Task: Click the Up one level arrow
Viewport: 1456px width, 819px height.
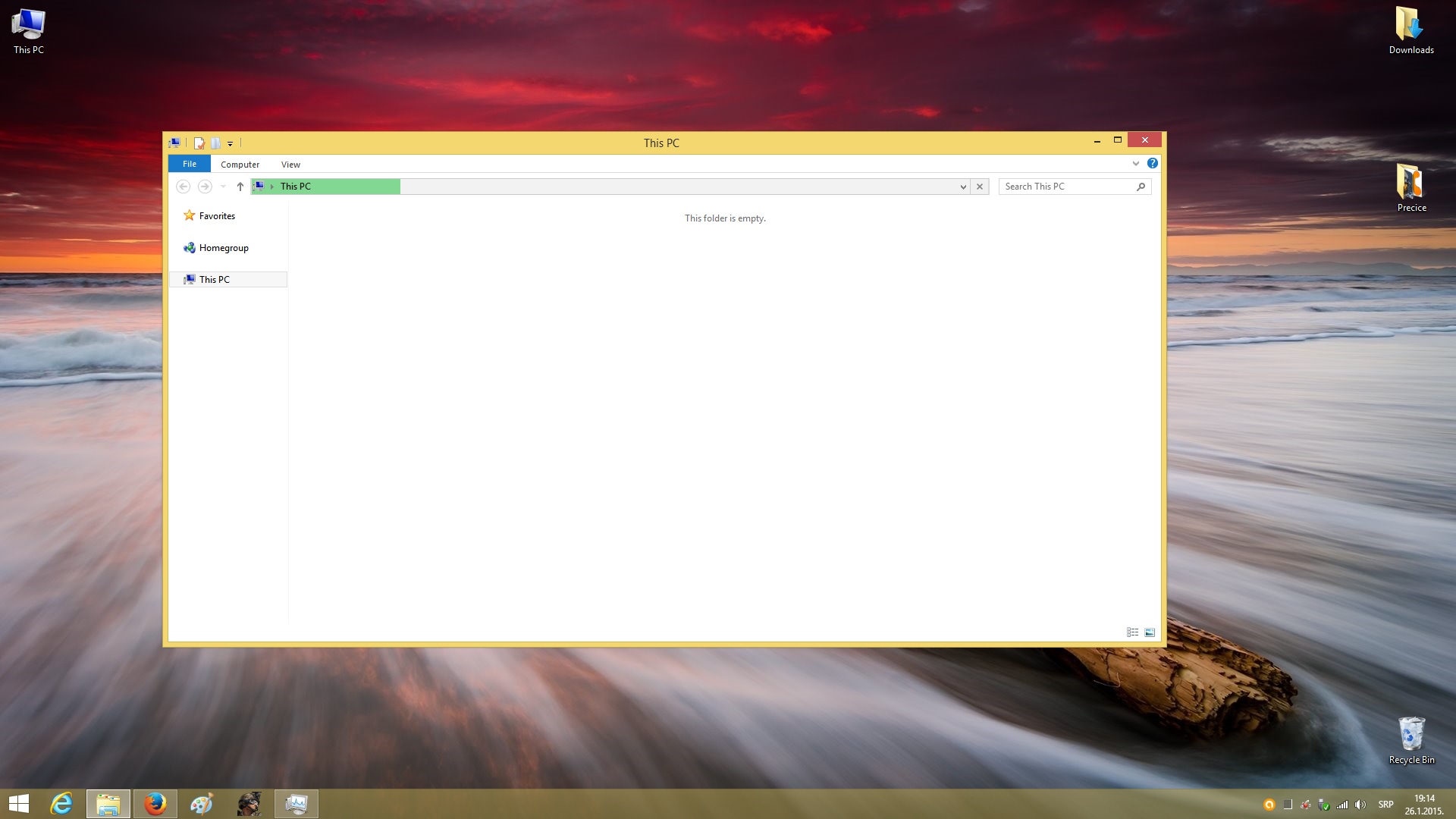Action: click(x=240, y=187)
